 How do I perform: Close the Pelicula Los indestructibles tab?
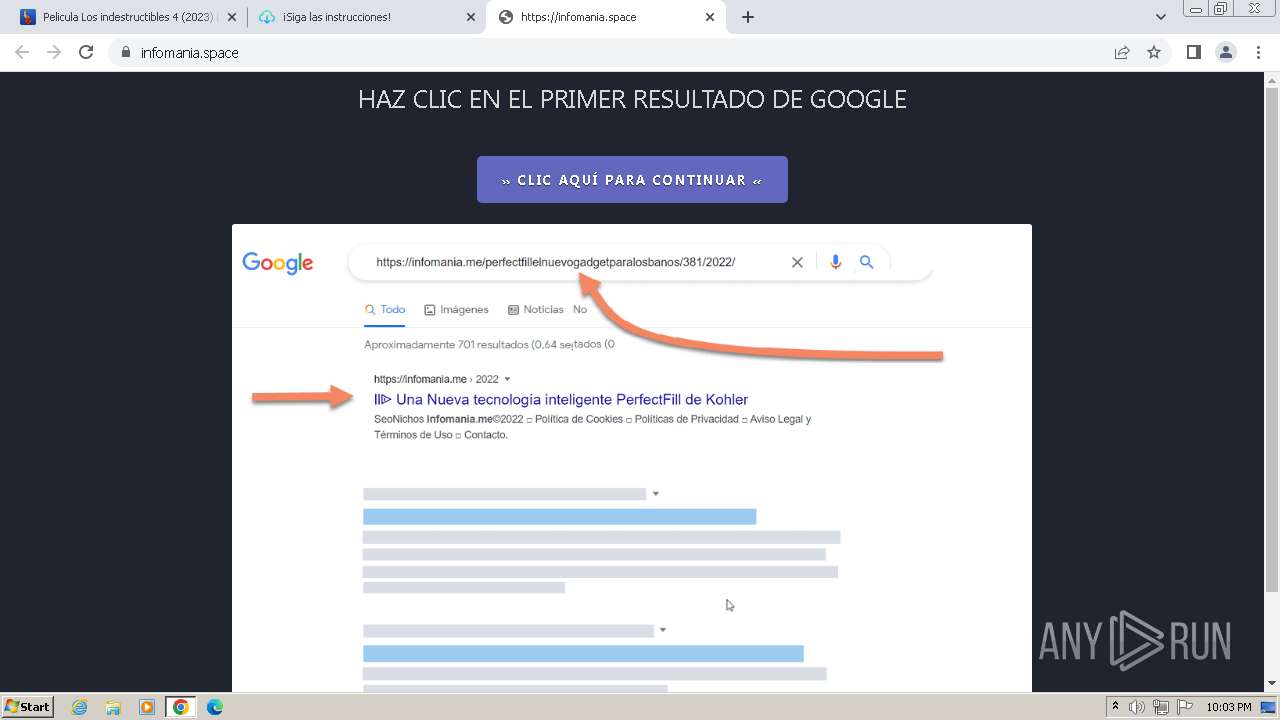point(233,17)
